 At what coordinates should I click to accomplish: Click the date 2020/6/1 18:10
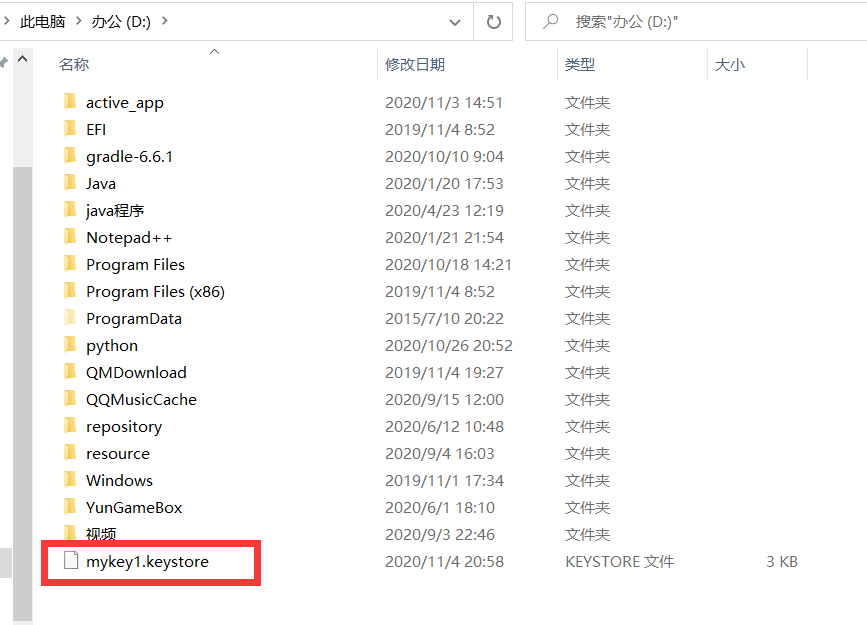pyautogui.click(x=440, y=508)
